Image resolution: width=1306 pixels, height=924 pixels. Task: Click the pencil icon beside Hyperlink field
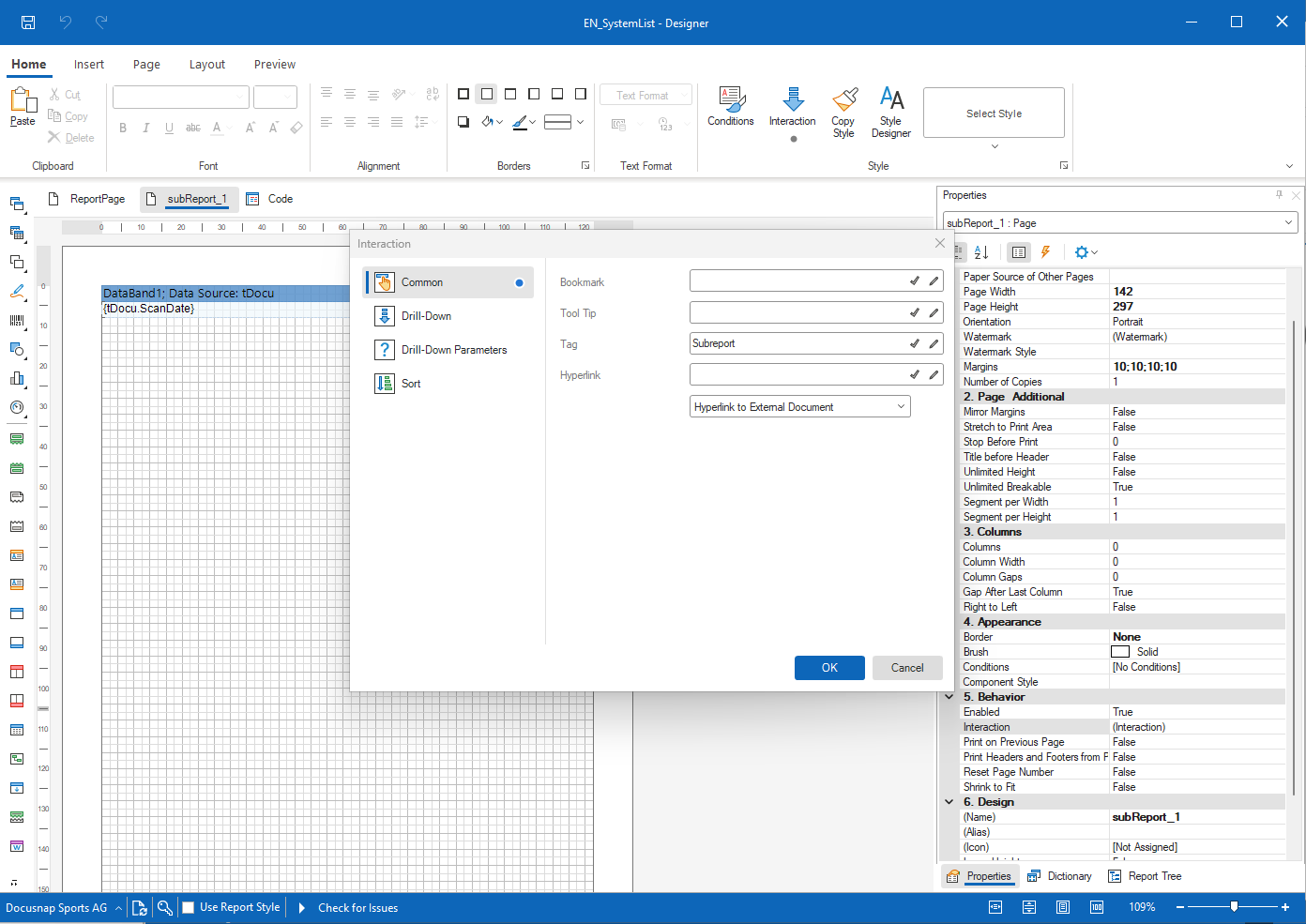(934, 374)
